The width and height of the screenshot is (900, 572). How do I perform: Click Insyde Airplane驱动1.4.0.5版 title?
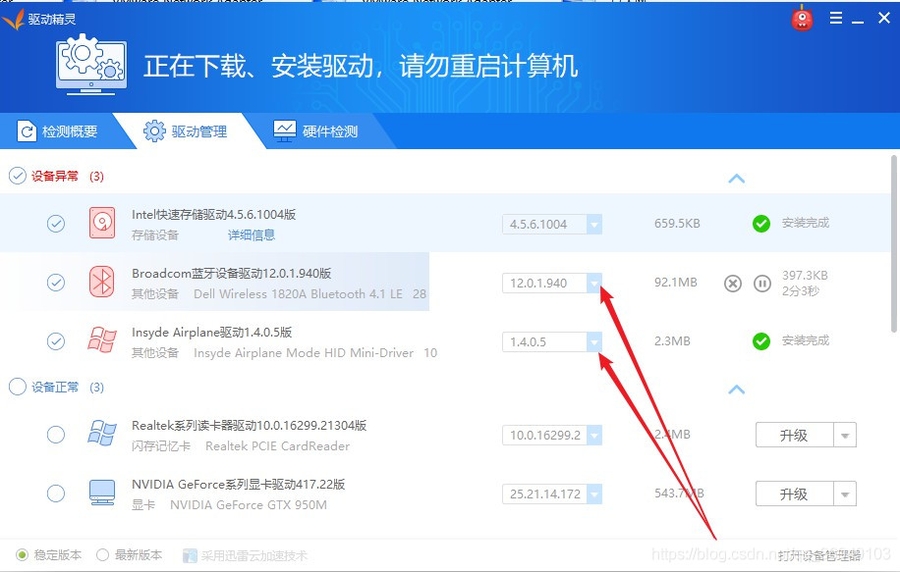click(x=212, y=333)
